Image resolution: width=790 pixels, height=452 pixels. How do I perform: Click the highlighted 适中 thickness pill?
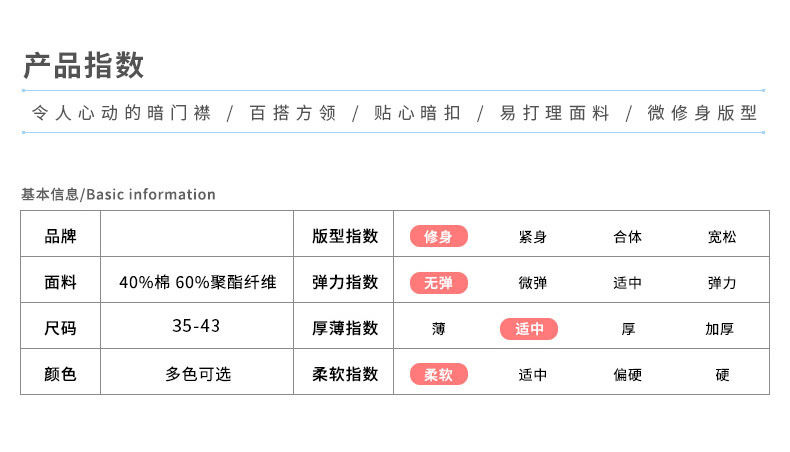click(x=529, y=328)
